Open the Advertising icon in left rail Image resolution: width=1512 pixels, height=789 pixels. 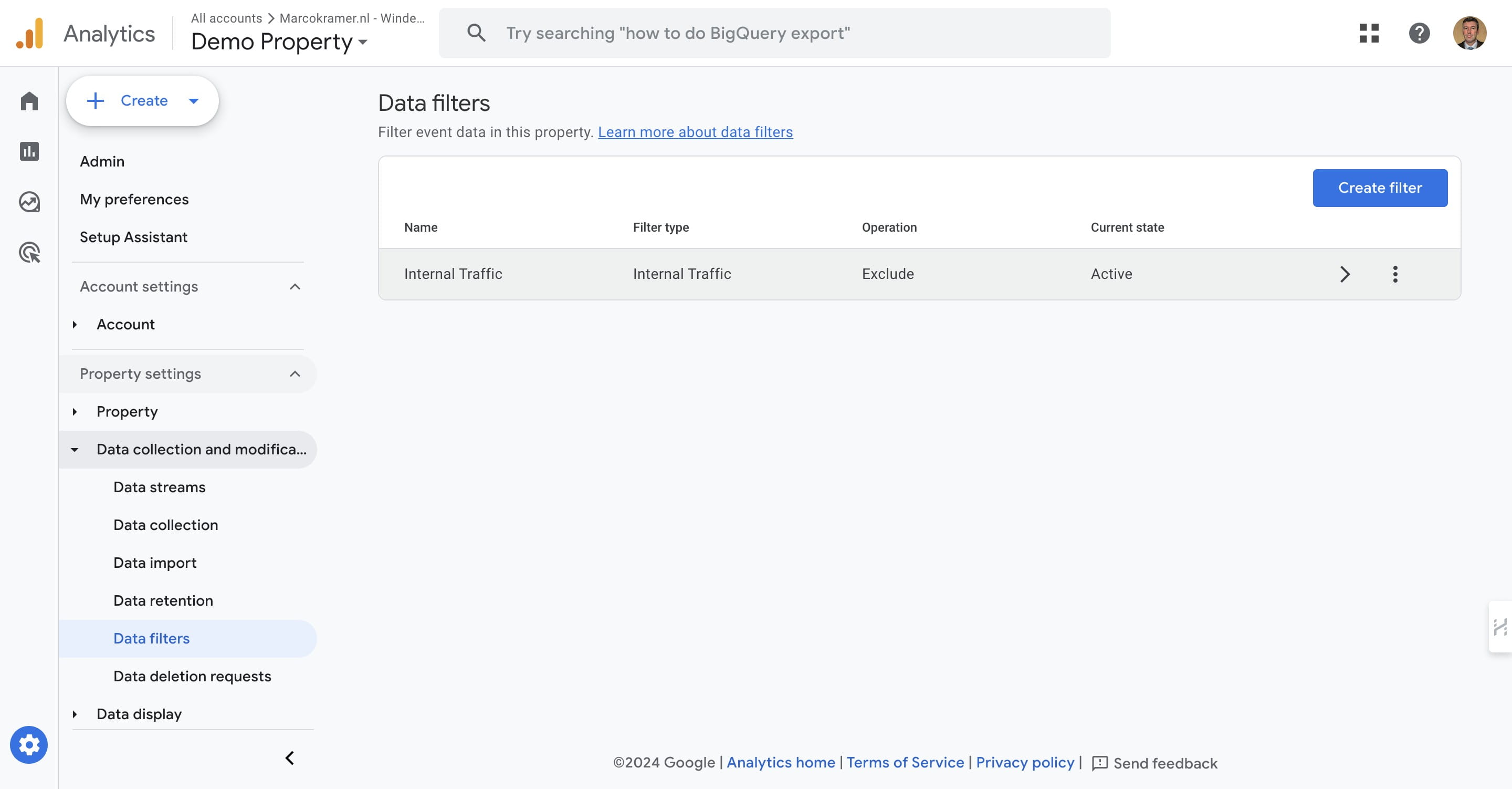[29, 253]
